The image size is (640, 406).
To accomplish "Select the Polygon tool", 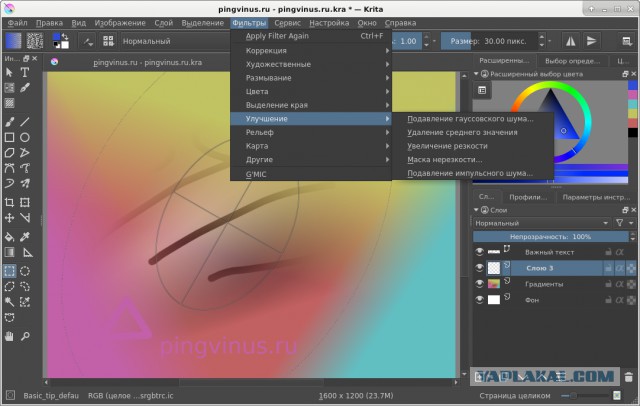I will click(x=9, y=153).
